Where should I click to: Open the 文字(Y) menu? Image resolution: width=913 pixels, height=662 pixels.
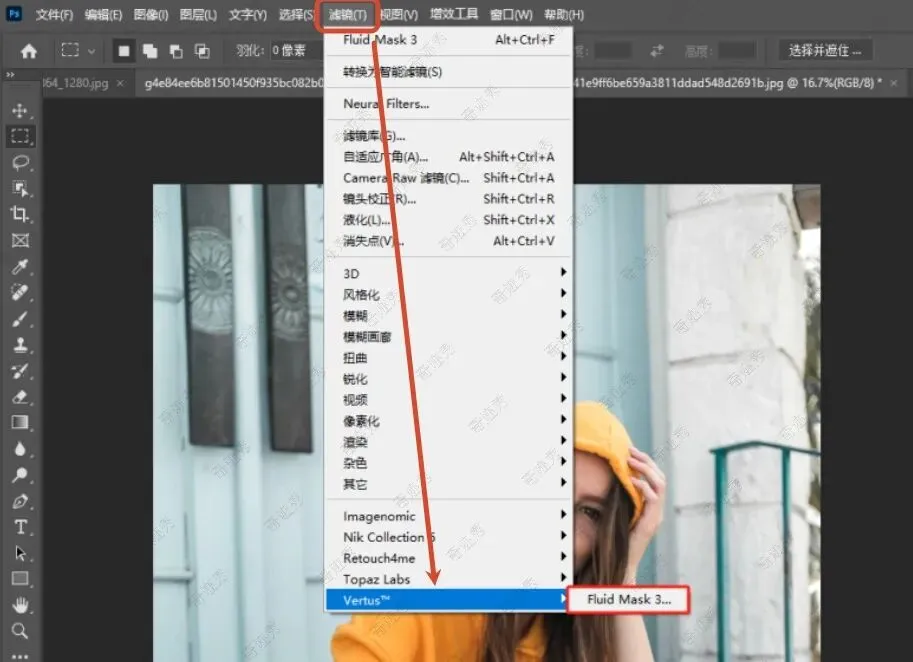(247, 15)
